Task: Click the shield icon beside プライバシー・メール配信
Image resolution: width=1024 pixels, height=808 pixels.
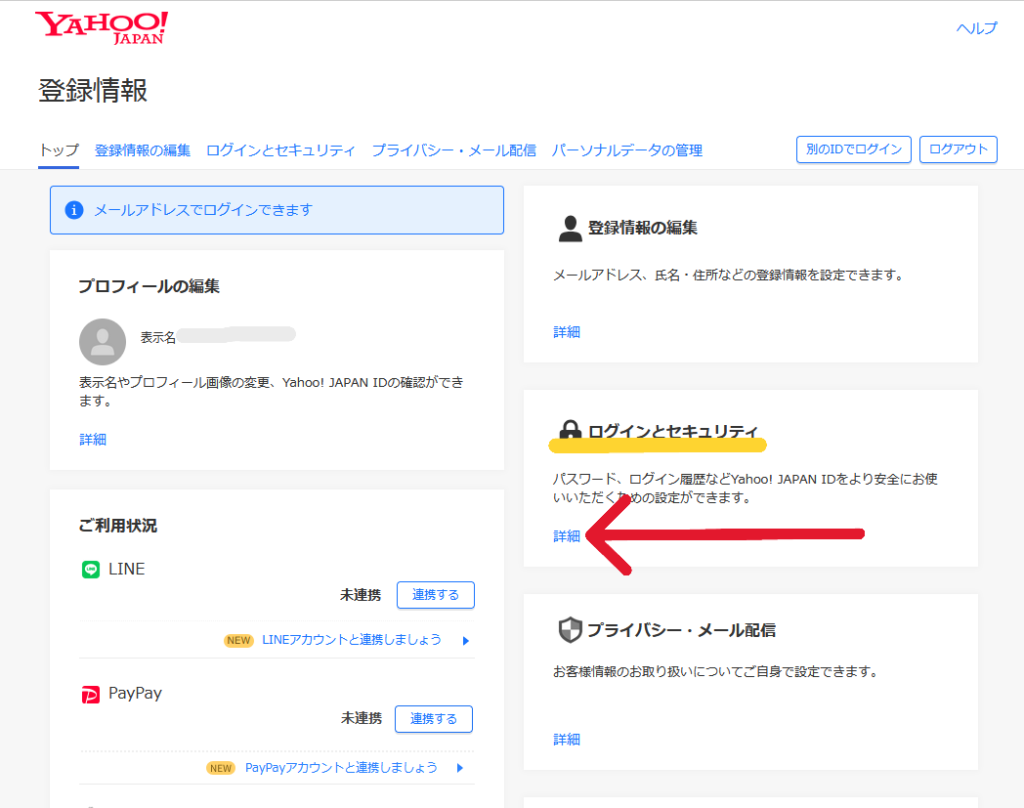Action: coord(569,630)
